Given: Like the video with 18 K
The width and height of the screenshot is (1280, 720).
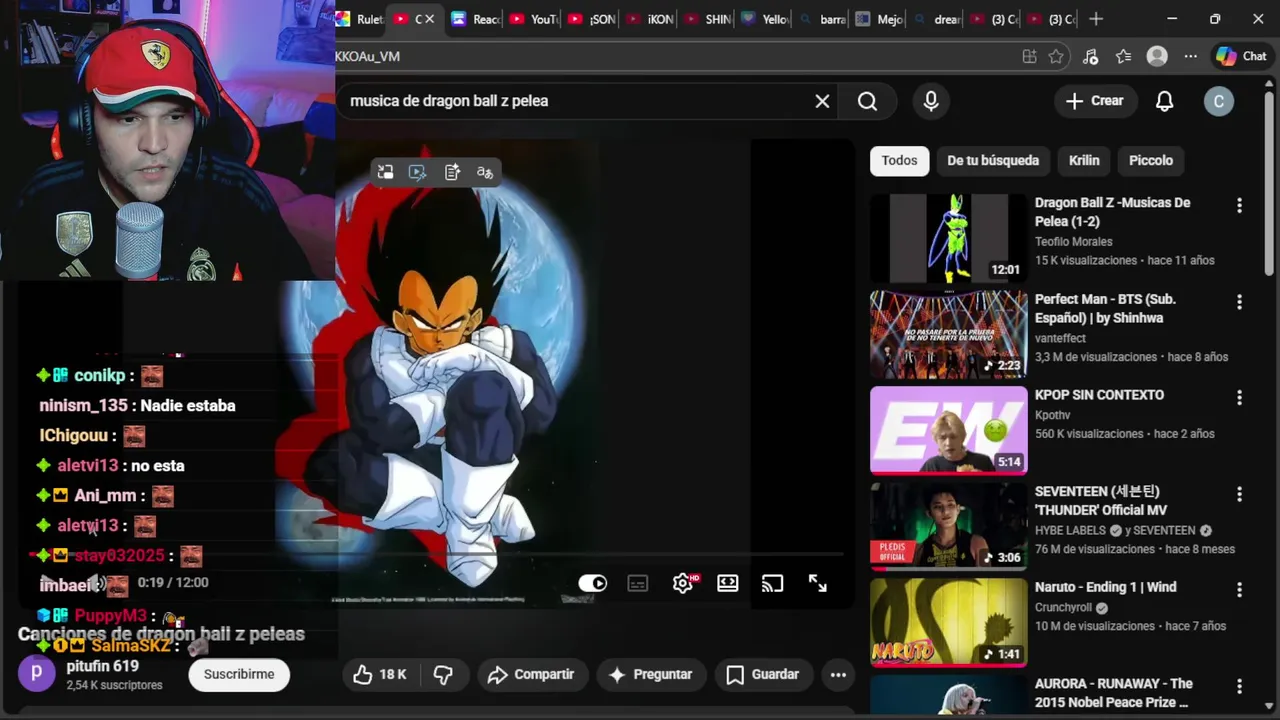Looking at the screenshot, I should pos(381,675).
